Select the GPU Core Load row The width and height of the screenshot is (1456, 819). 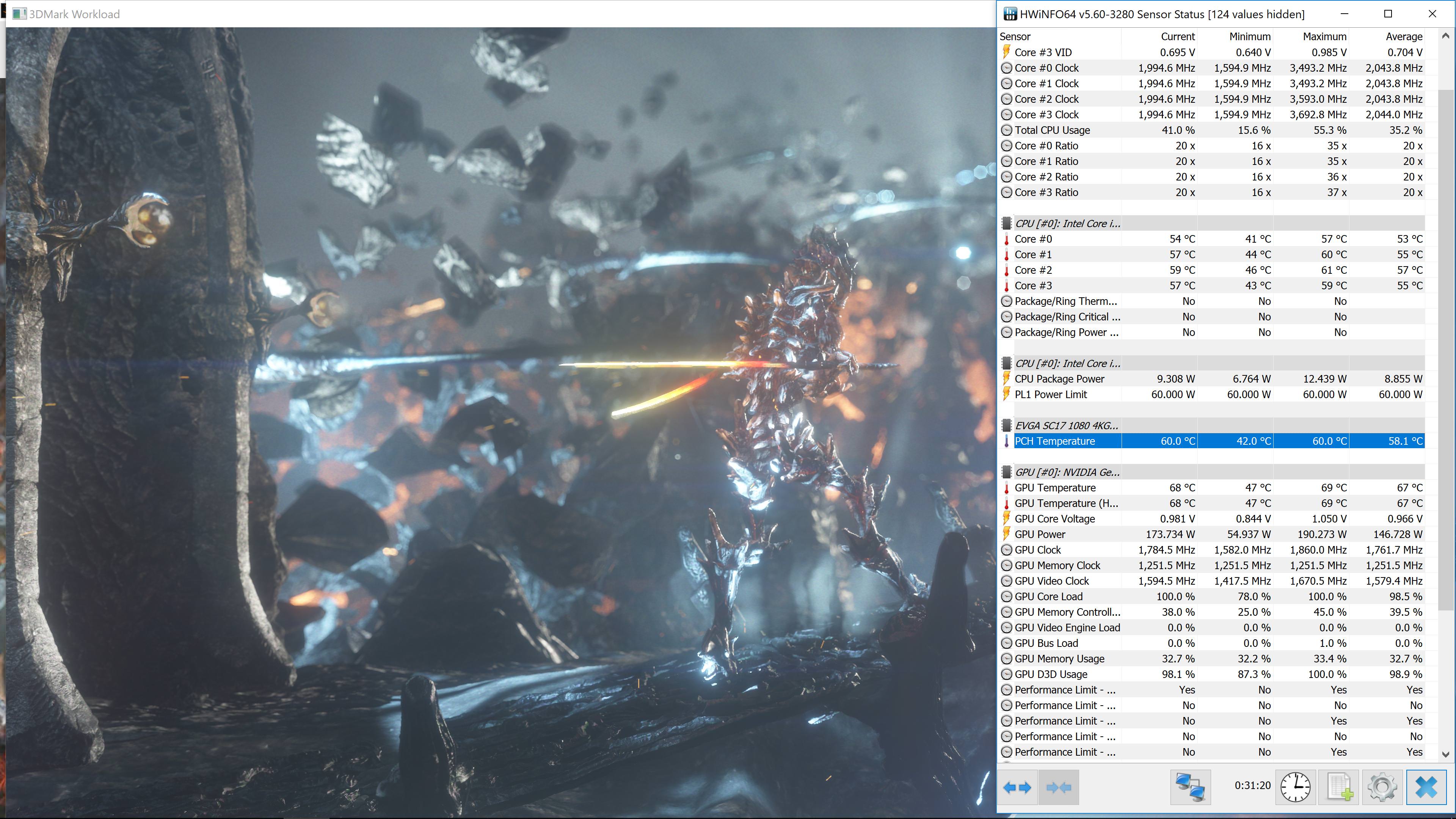point(1212,596)
